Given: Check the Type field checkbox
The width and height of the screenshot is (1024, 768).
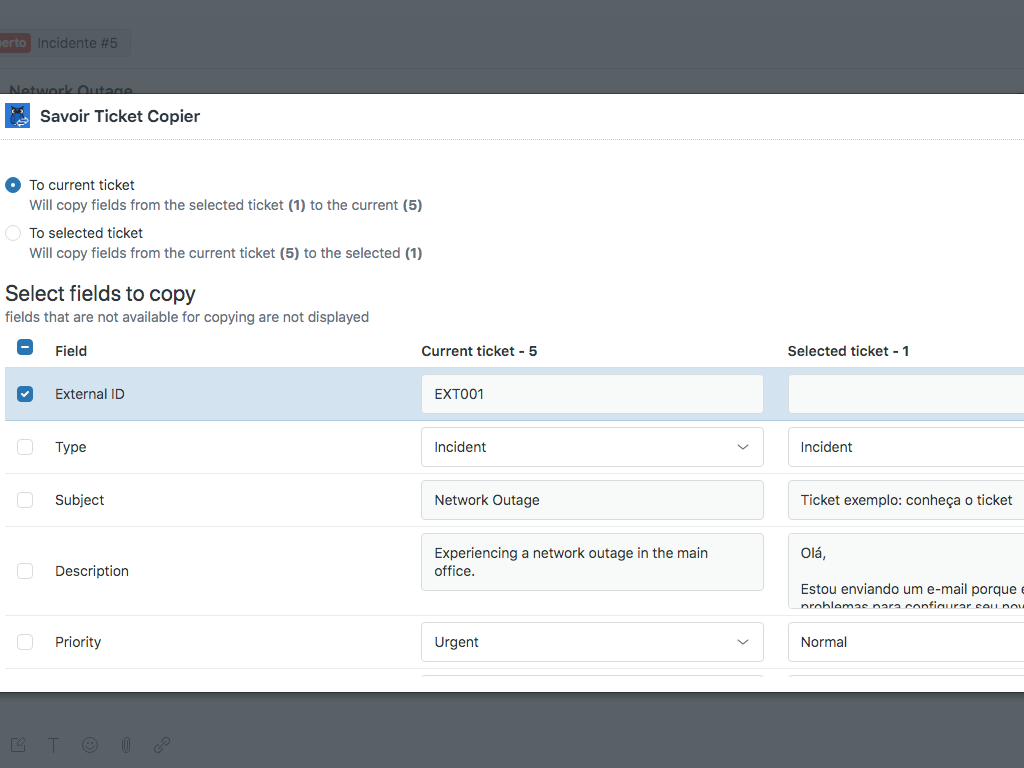Looking at the screenshot, I should point(25,447).
